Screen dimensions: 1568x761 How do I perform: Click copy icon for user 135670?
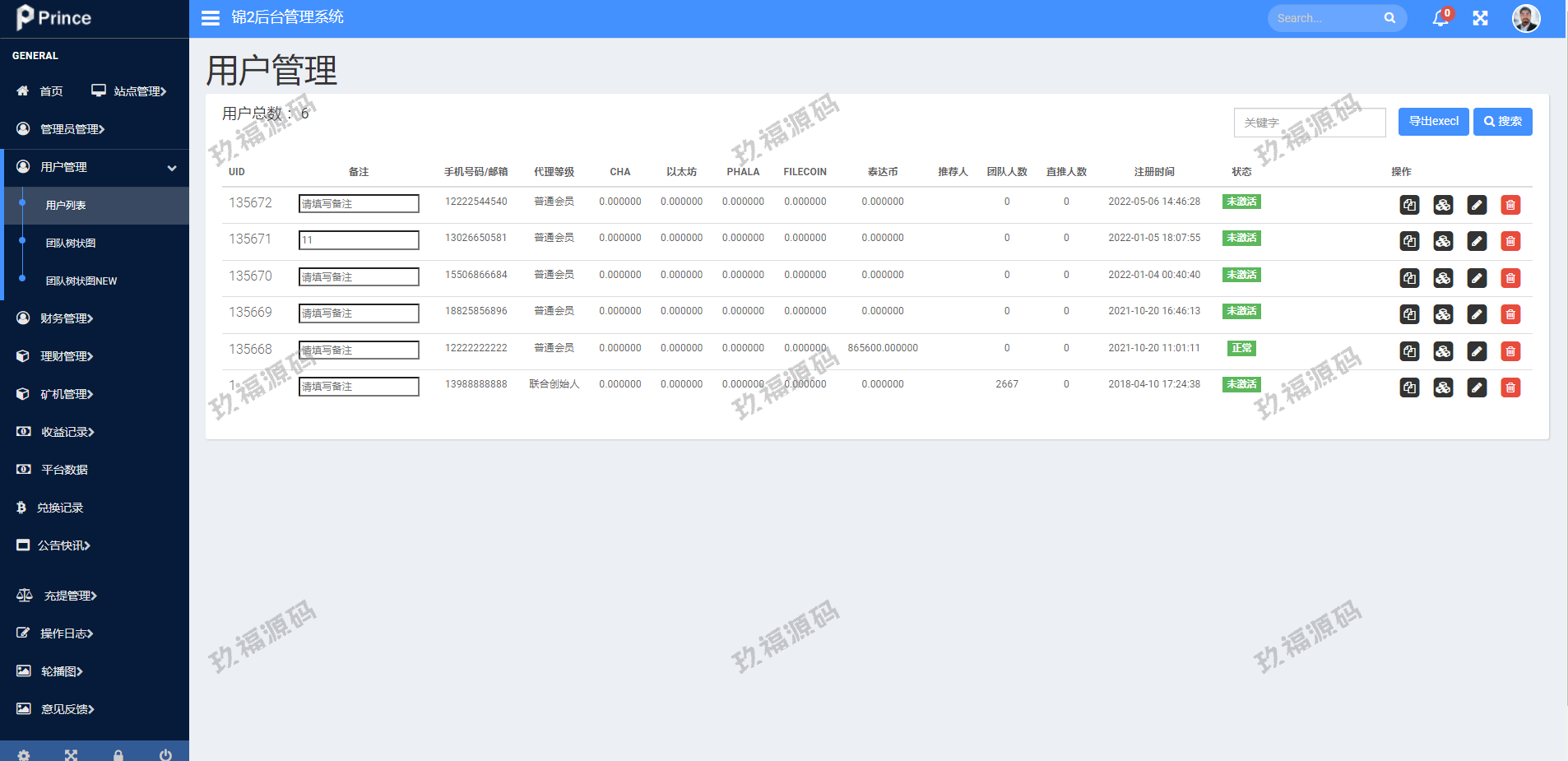point(1409,278)
